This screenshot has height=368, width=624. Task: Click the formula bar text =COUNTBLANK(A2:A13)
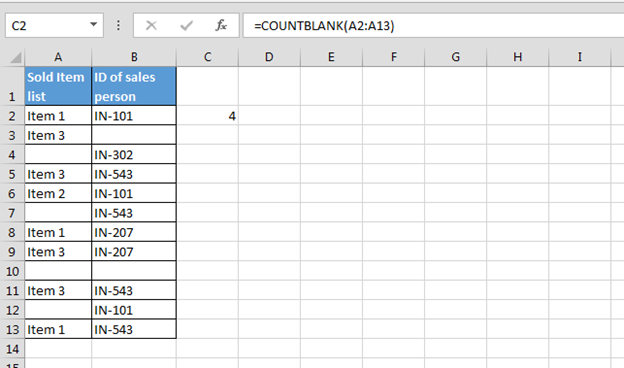[324, 26]
